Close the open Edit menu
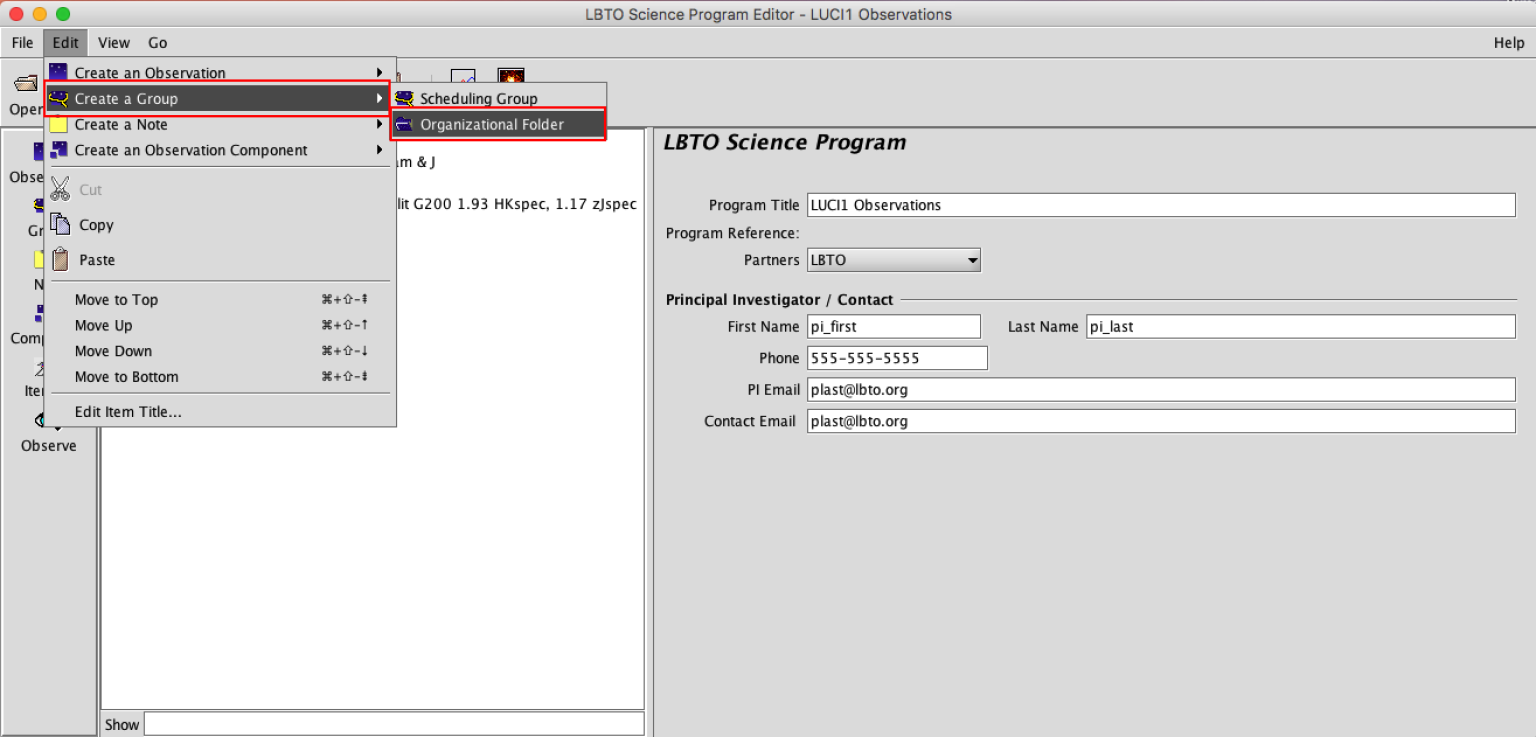Viewport: 1536px width, 737px height. pos(66,43)
